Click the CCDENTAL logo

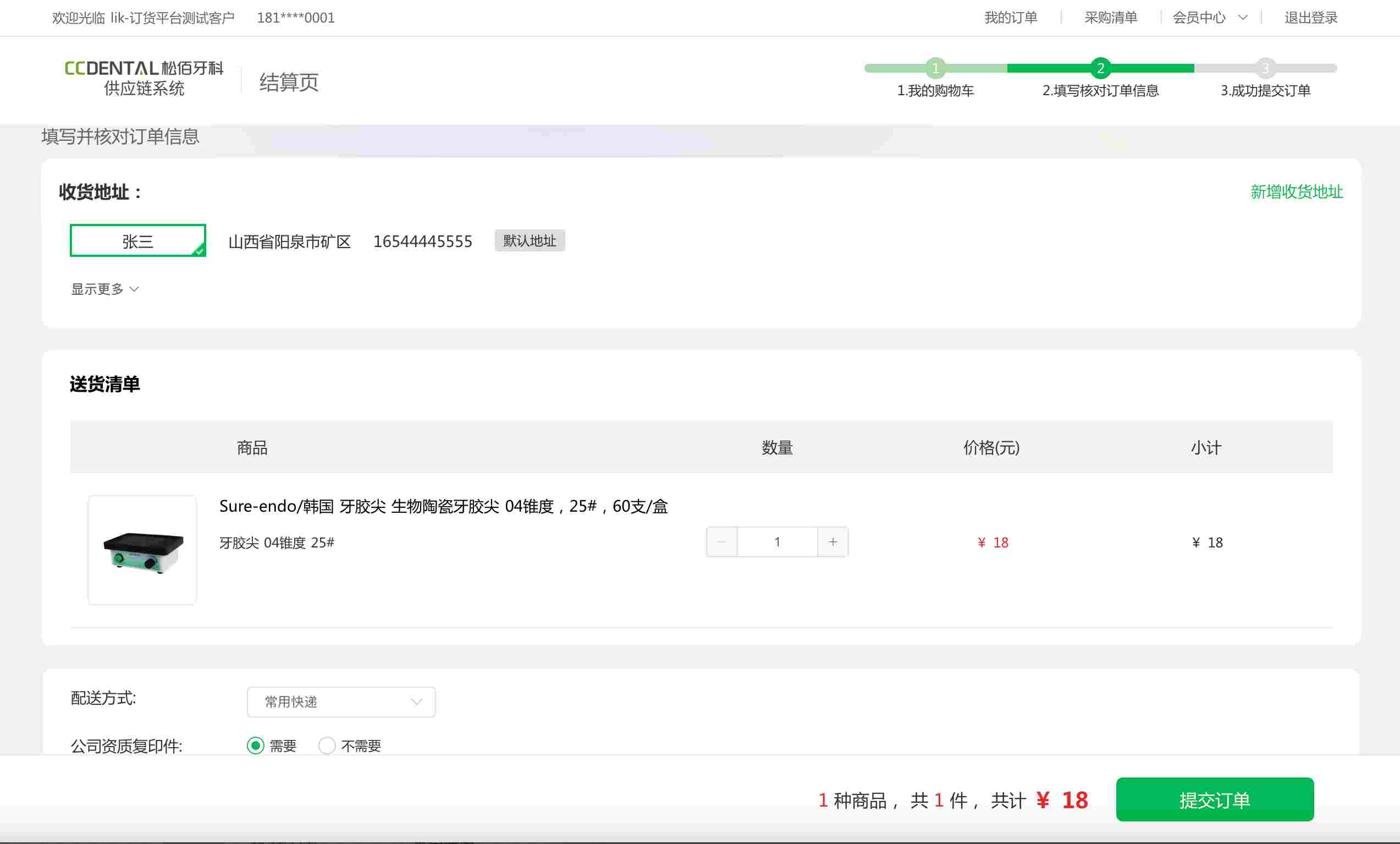point(144,78)
